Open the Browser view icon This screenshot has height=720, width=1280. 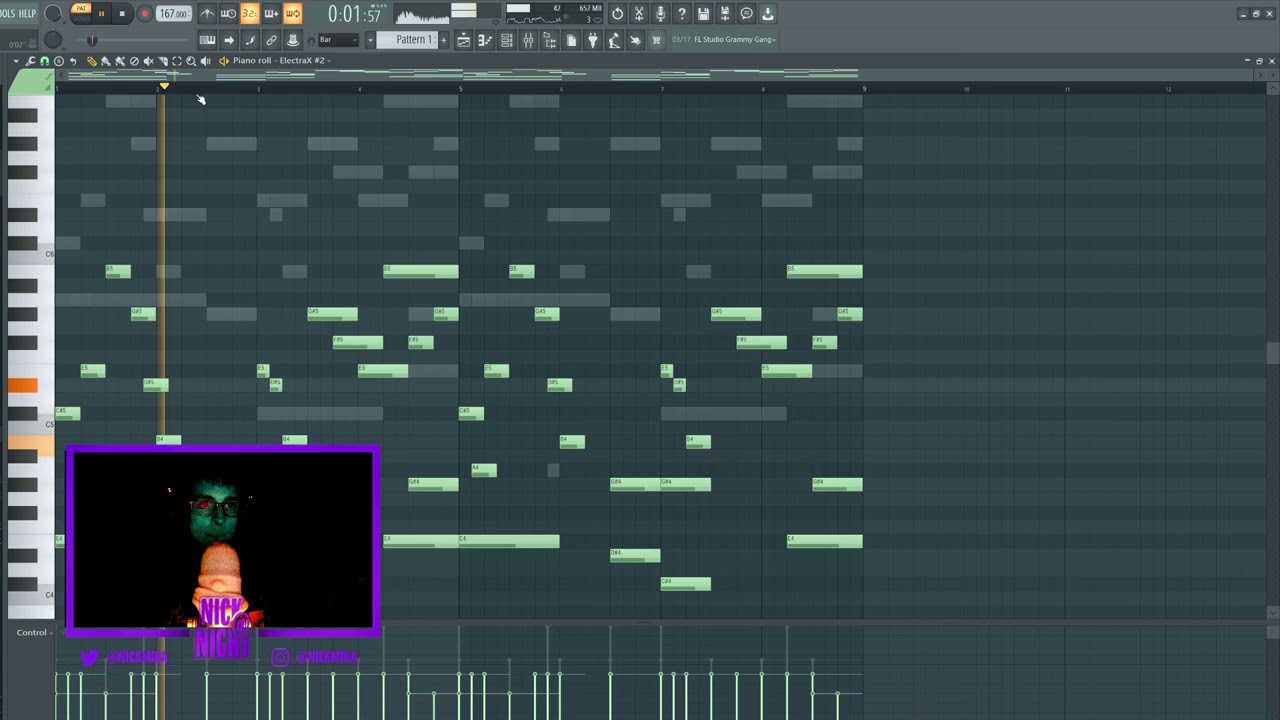coord(549,40)
